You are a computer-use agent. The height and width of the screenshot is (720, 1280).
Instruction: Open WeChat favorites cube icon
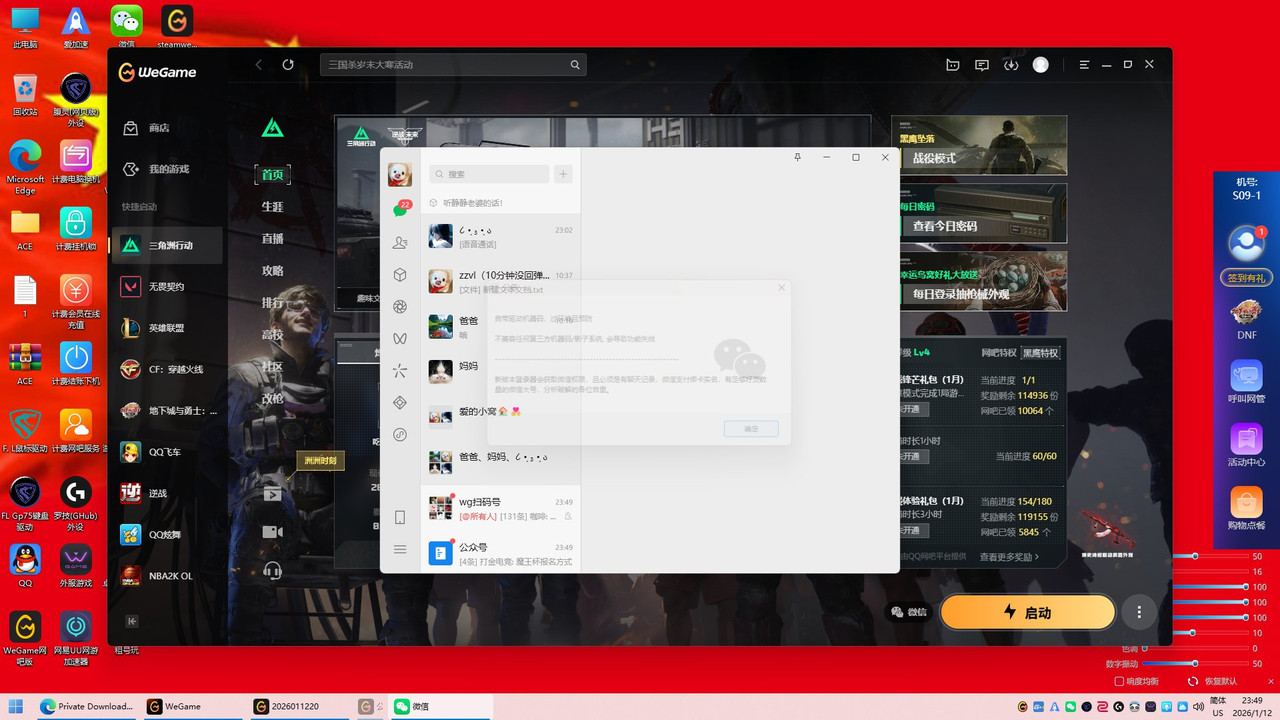(x=400, y=275)
